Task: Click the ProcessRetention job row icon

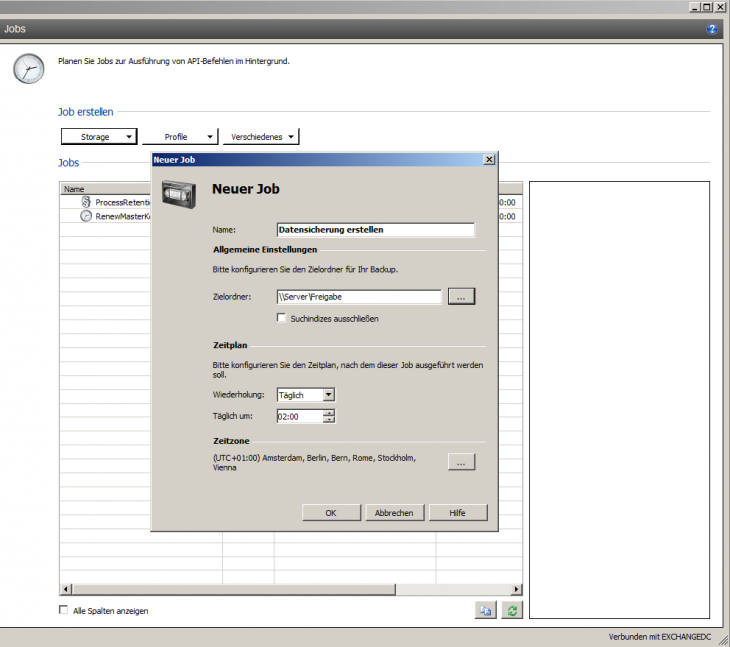Action: click(x=86, y=202)
